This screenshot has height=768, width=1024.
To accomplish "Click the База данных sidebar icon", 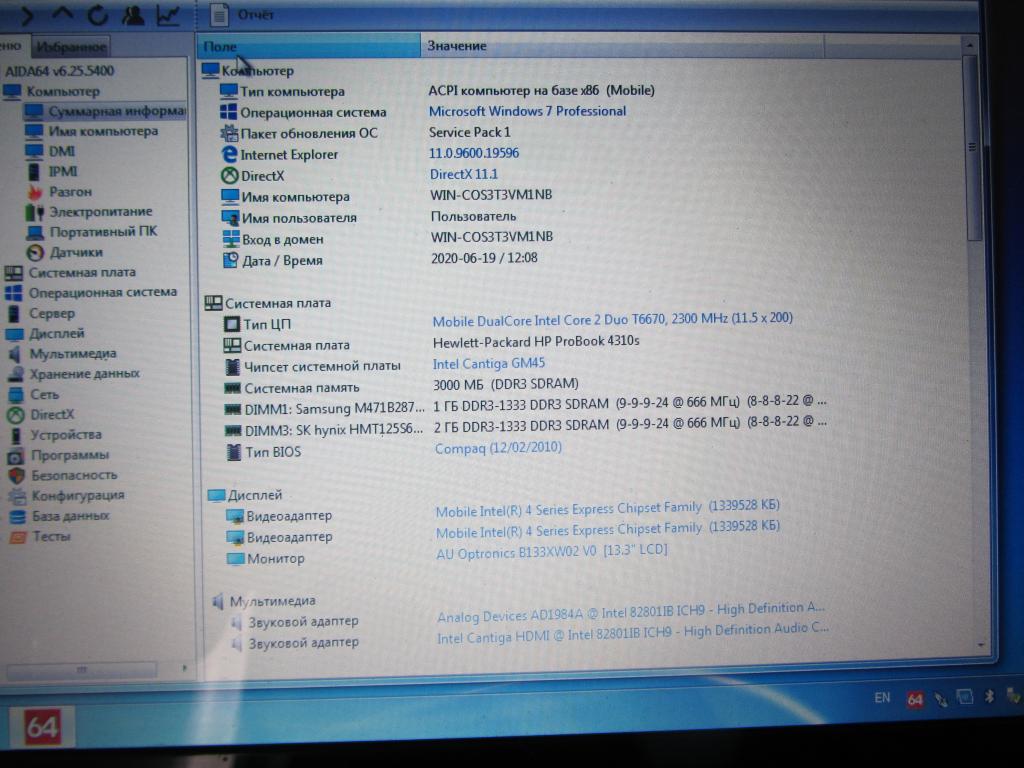I will coord(18,517).
